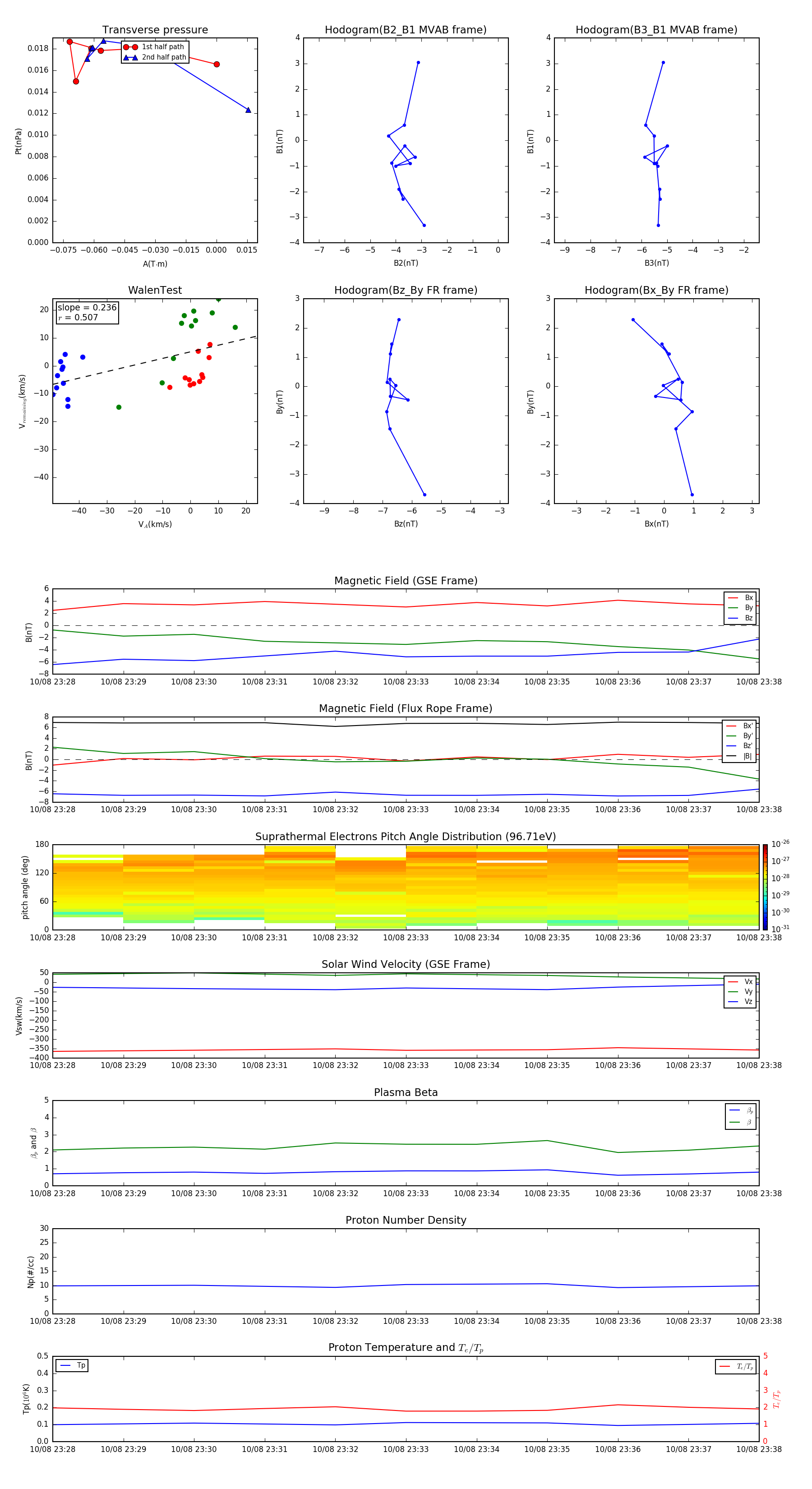Click the 'Hodogram(Bz_By FR frame)' title

coord(406,290)
